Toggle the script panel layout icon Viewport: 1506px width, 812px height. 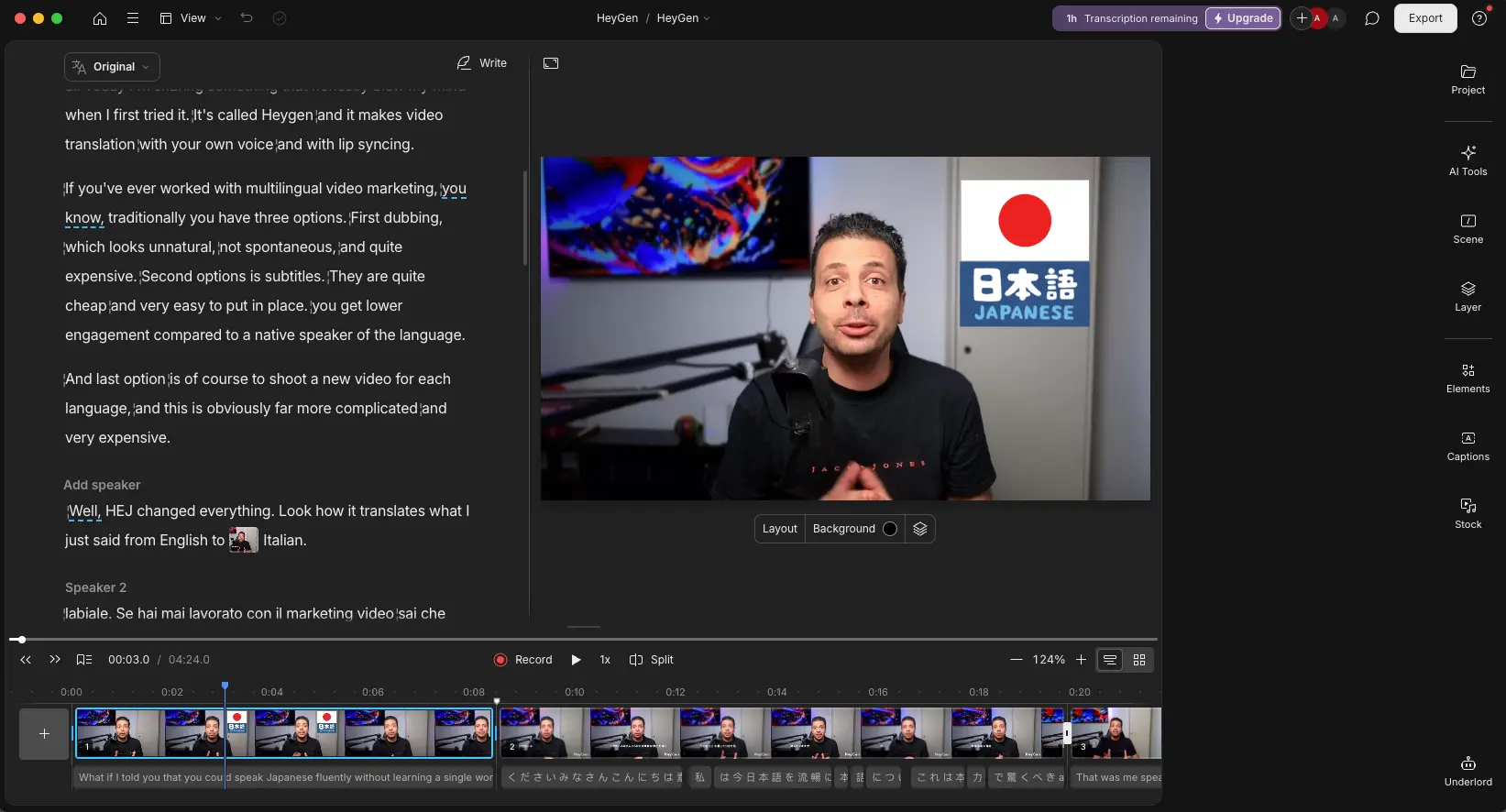pyautogui.click(x=551, y=63)
